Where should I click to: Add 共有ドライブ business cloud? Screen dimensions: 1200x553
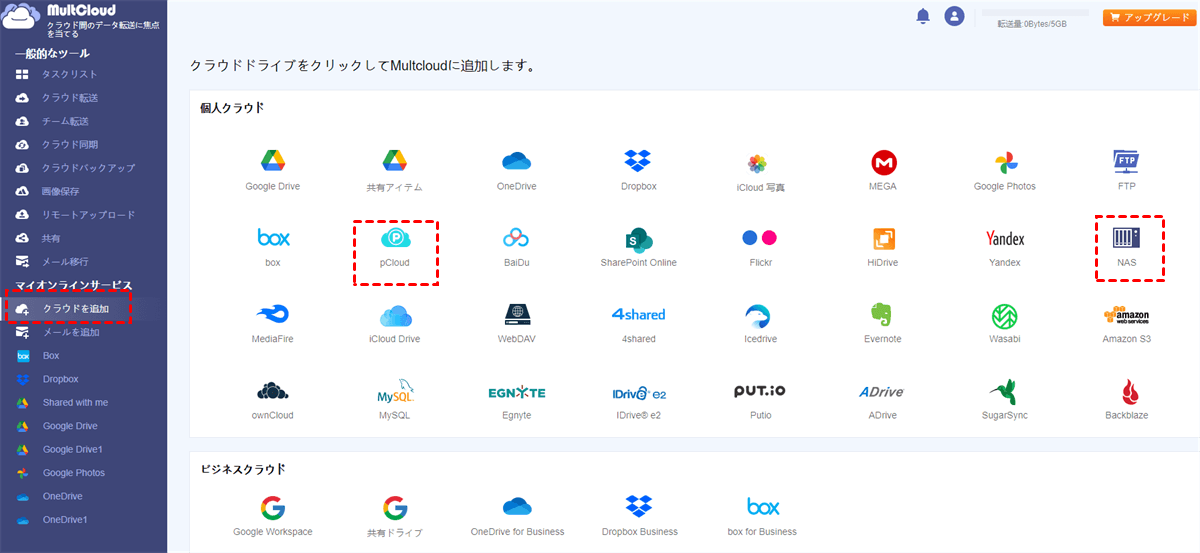[394, 517]
